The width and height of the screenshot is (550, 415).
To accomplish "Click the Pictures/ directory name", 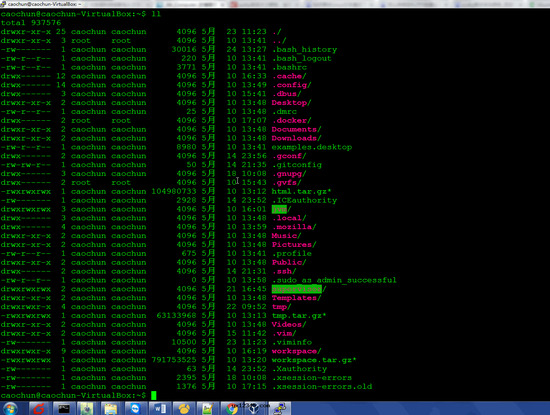I will pyautogui.click(x=294, y=245).
